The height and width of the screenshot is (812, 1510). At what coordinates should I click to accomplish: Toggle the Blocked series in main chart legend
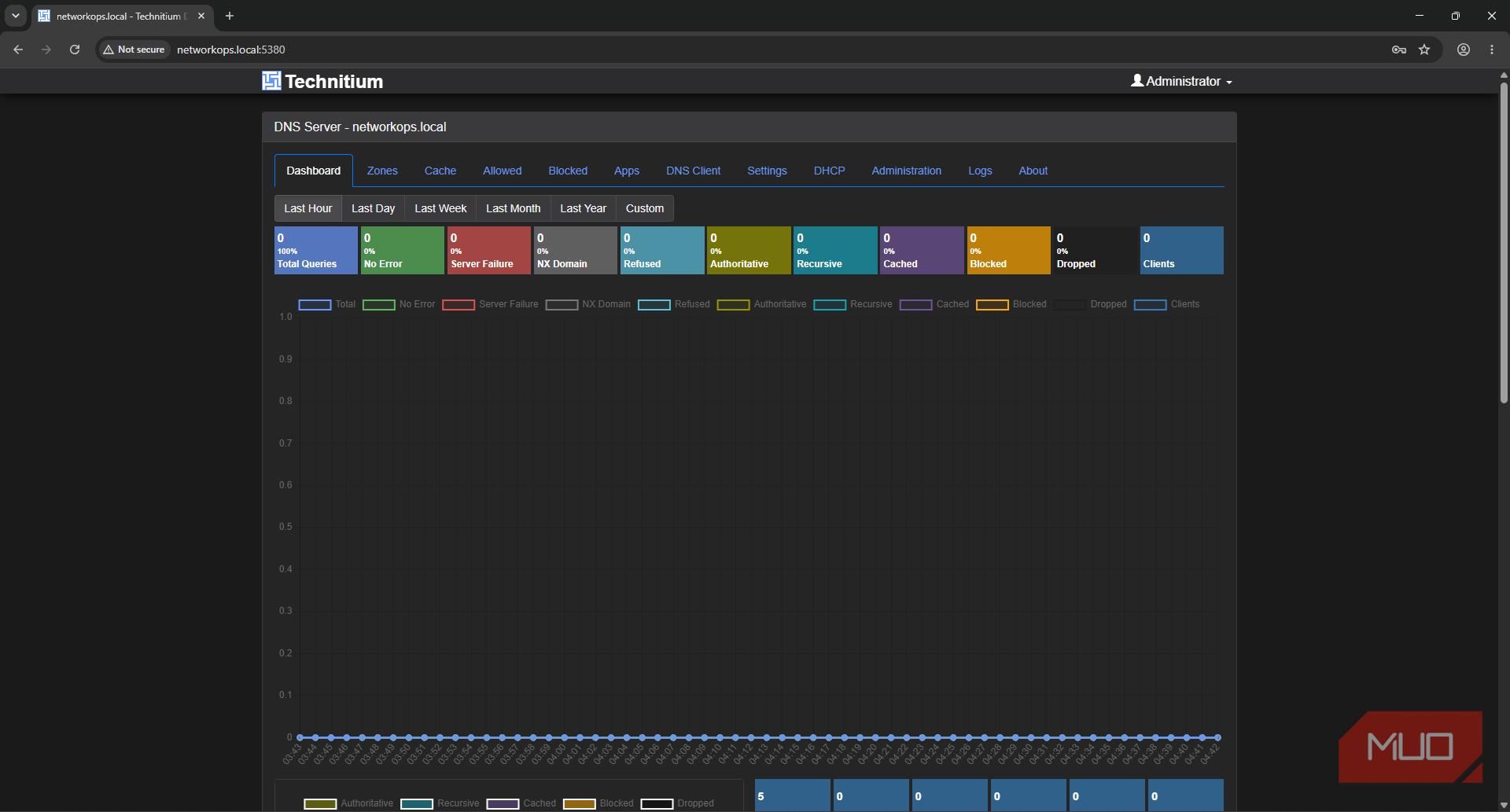pyautogui.click(x=1011, y=304)
